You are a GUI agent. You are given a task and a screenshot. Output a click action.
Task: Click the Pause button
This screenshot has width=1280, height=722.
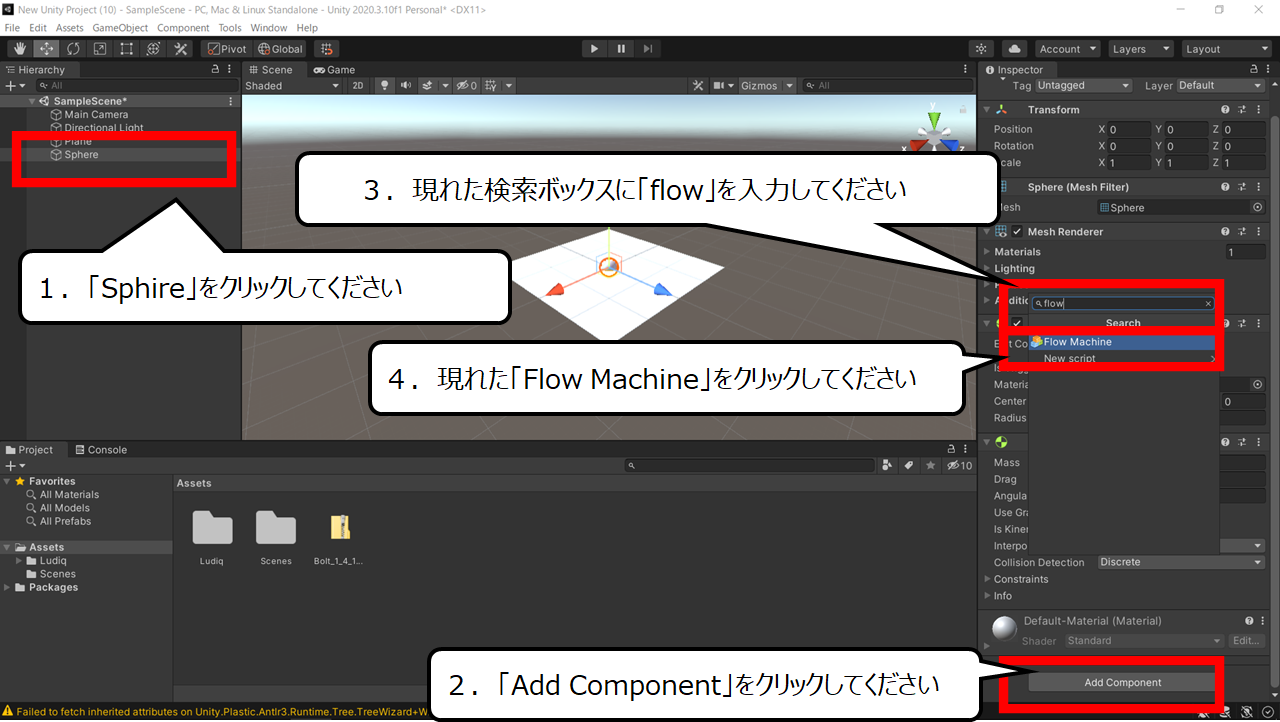[621, 48]
